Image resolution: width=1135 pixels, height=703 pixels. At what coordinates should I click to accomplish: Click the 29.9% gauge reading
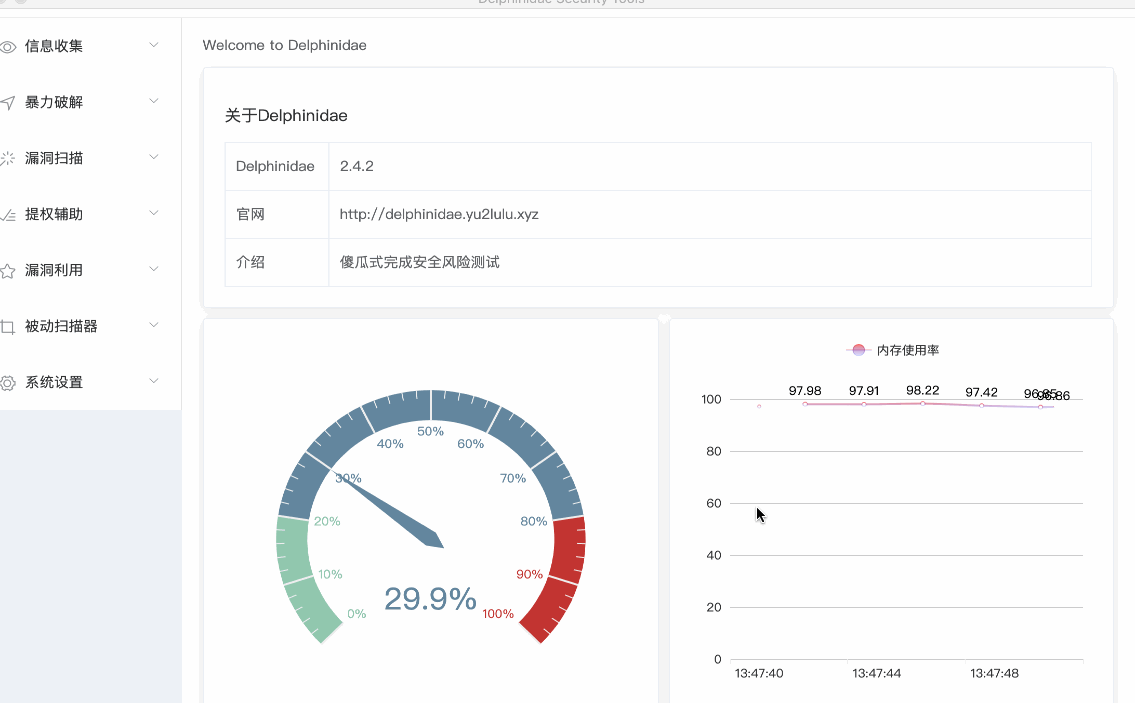(x=430, y=599)
